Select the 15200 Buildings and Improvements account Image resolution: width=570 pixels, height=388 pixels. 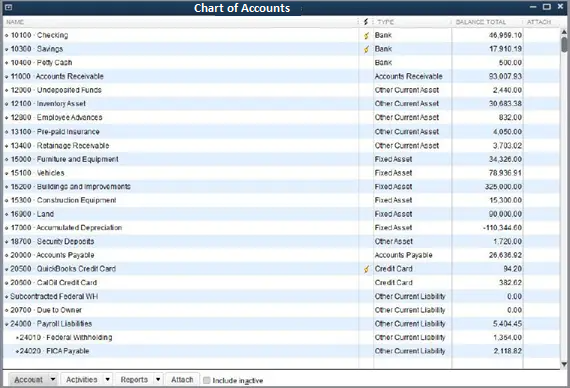pos(281,187)
